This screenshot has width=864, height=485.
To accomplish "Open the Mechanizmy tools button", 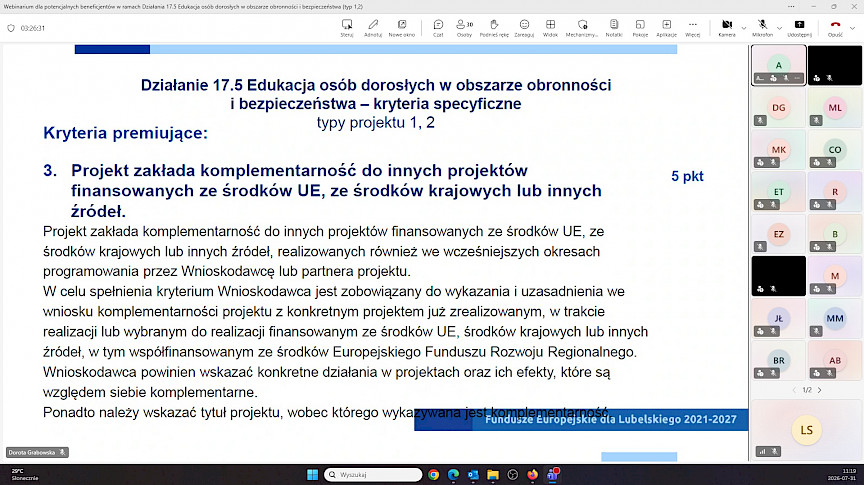I will tap(582, 28).
